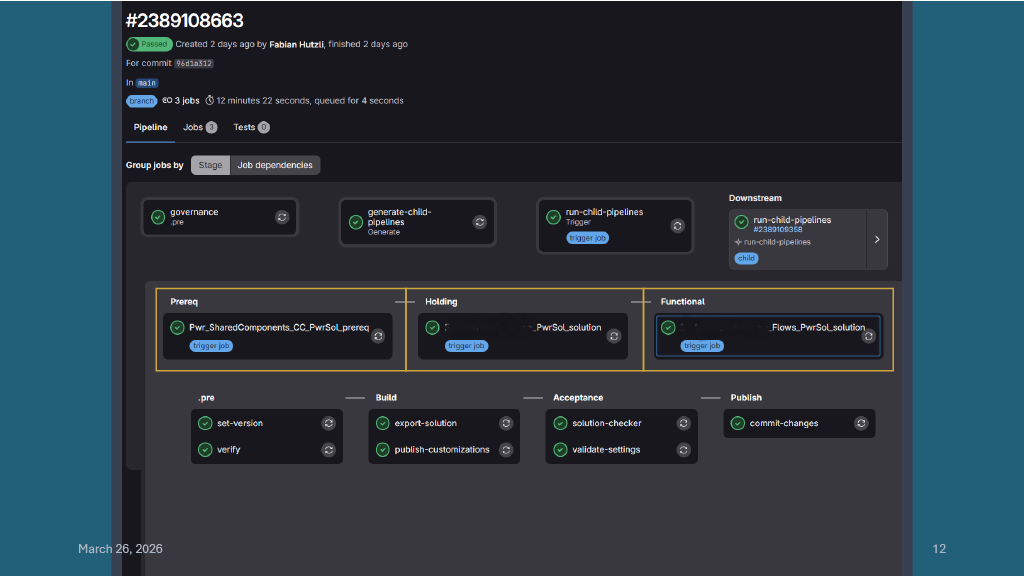
Task: Retry the run-child-pipelines trigger job
Action: (x=677, y=225)
